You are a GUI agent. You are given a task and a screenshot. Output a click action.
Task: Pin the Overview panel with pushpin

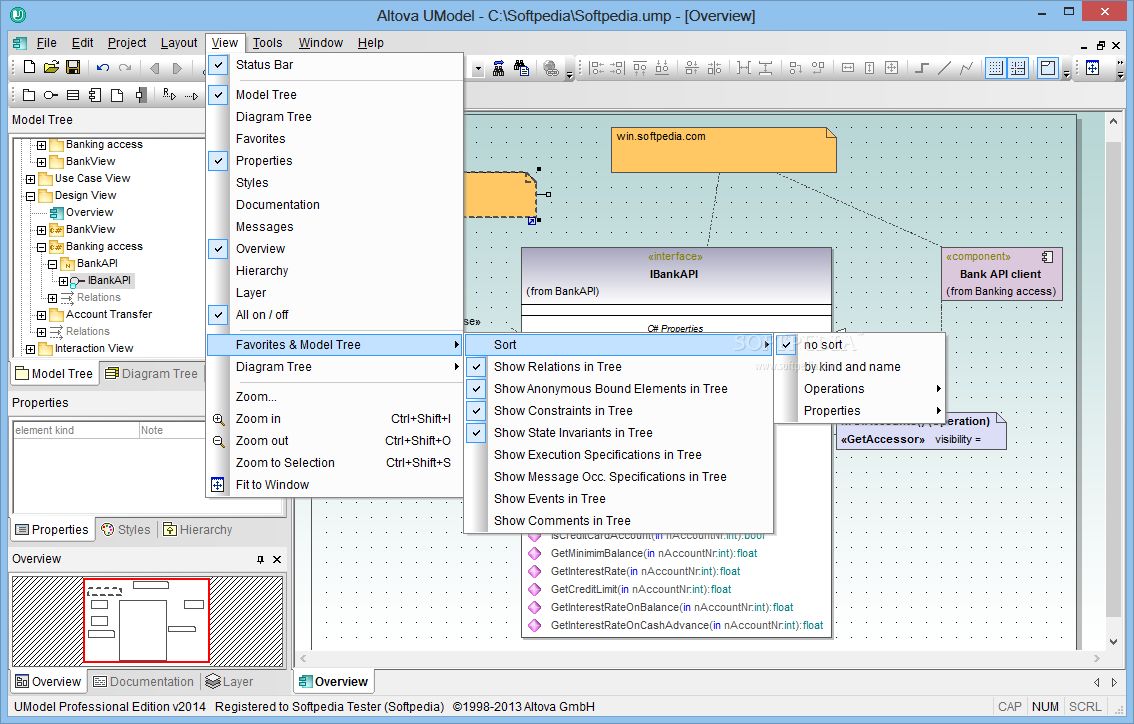(x=260, y=559)
